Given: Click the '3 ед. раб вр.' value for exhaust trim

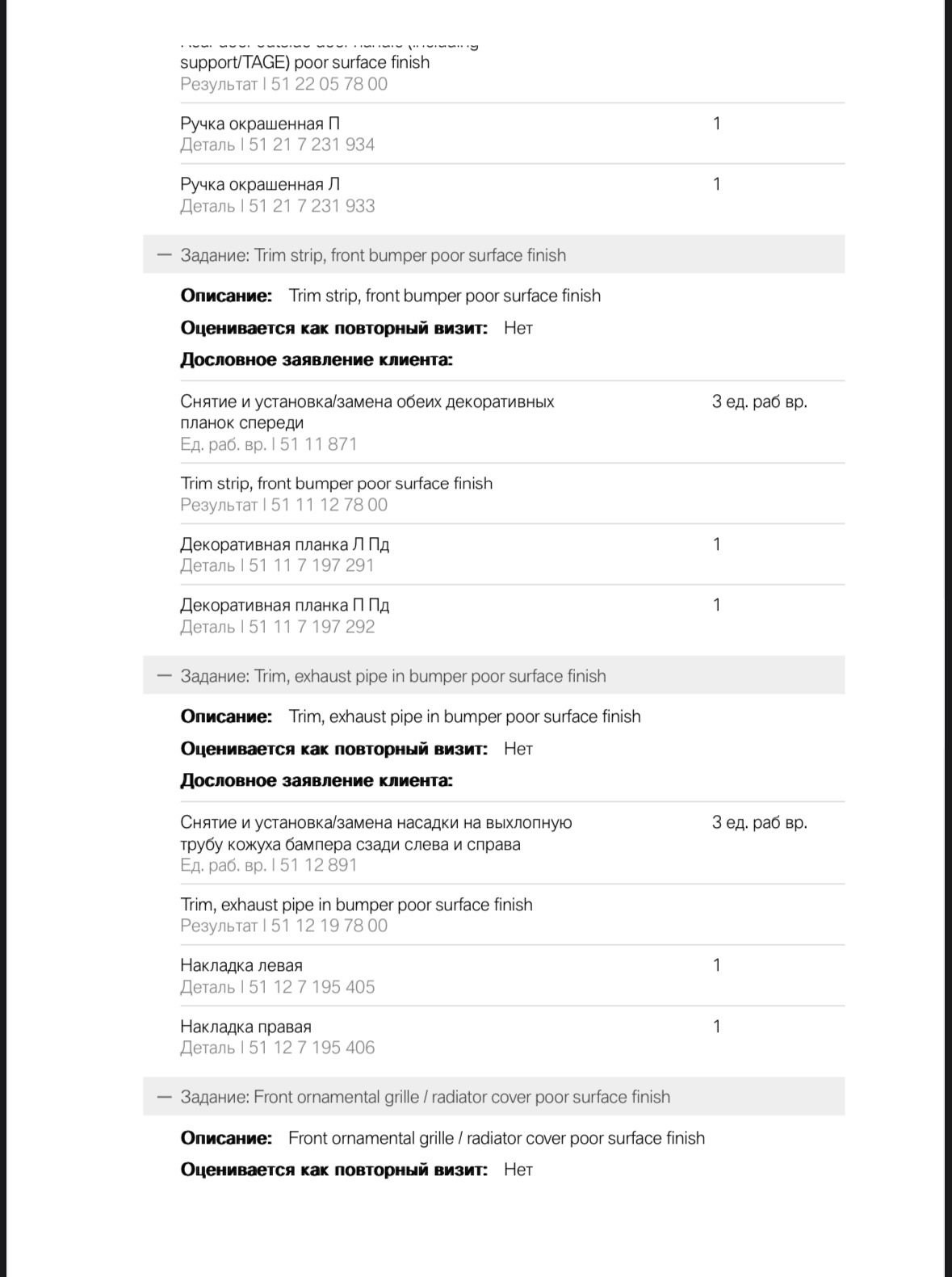Looking at the screenshot, I should pos(759,822).
